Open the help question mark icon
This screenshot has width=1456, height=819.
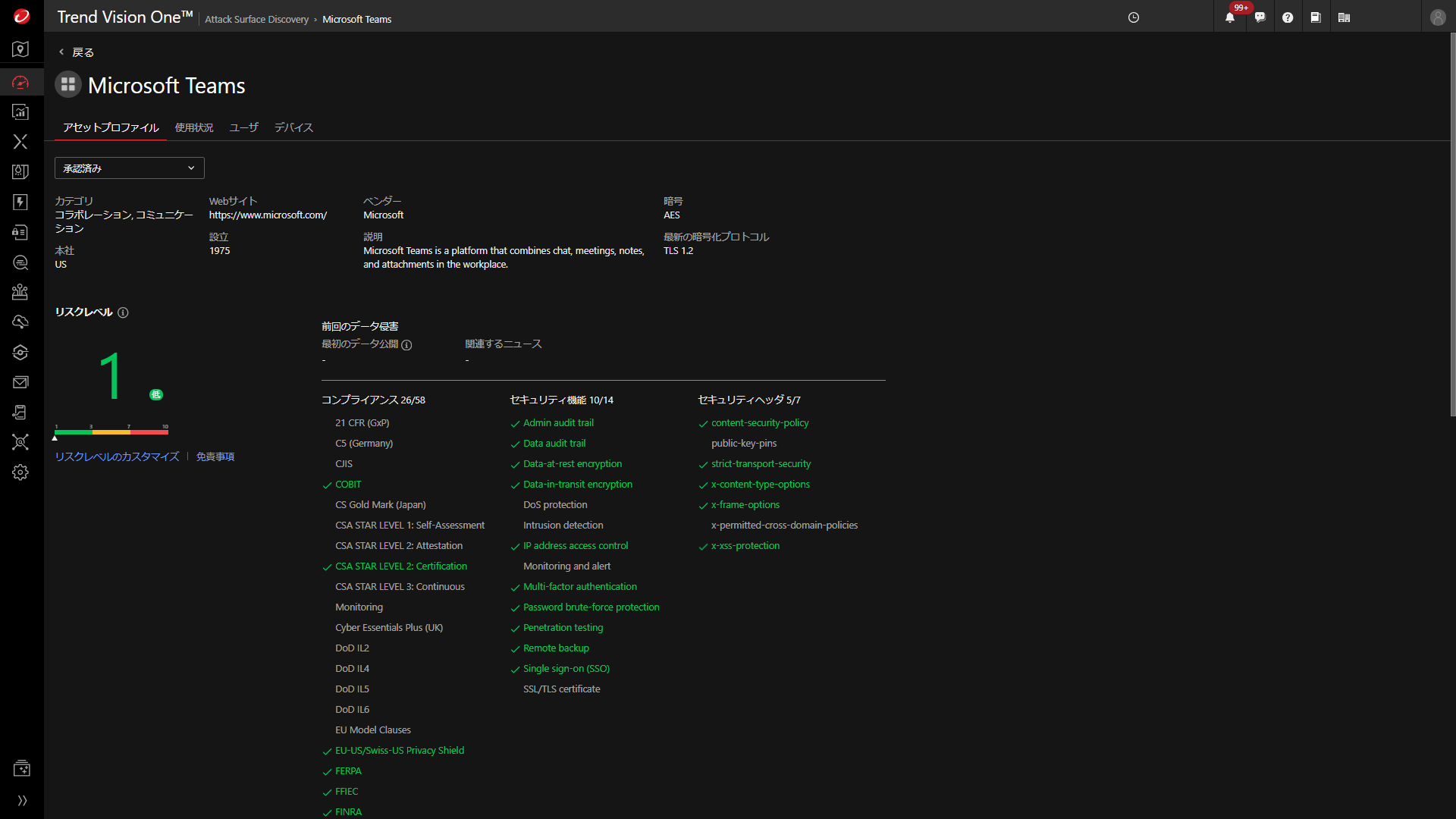[1288, 17]
